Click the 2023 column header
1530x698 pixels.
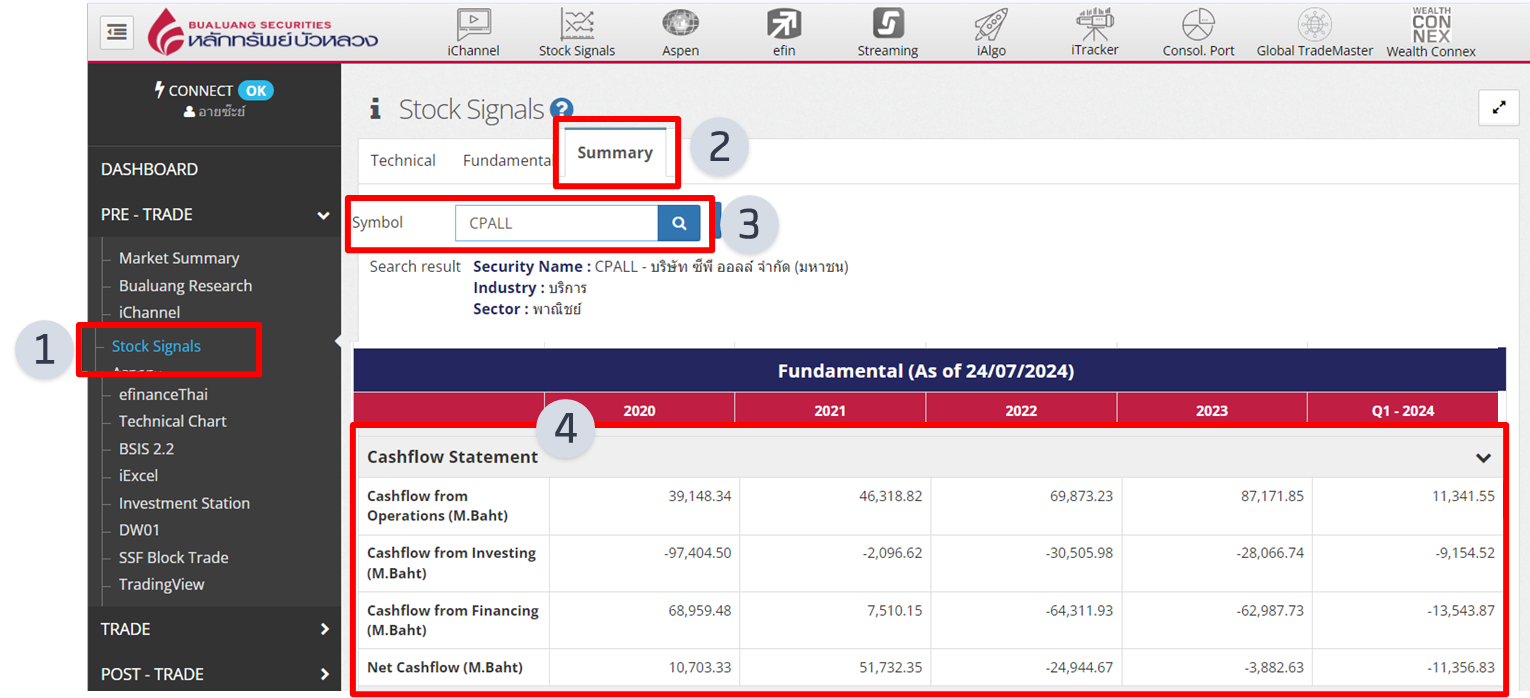click(1212, 410)
